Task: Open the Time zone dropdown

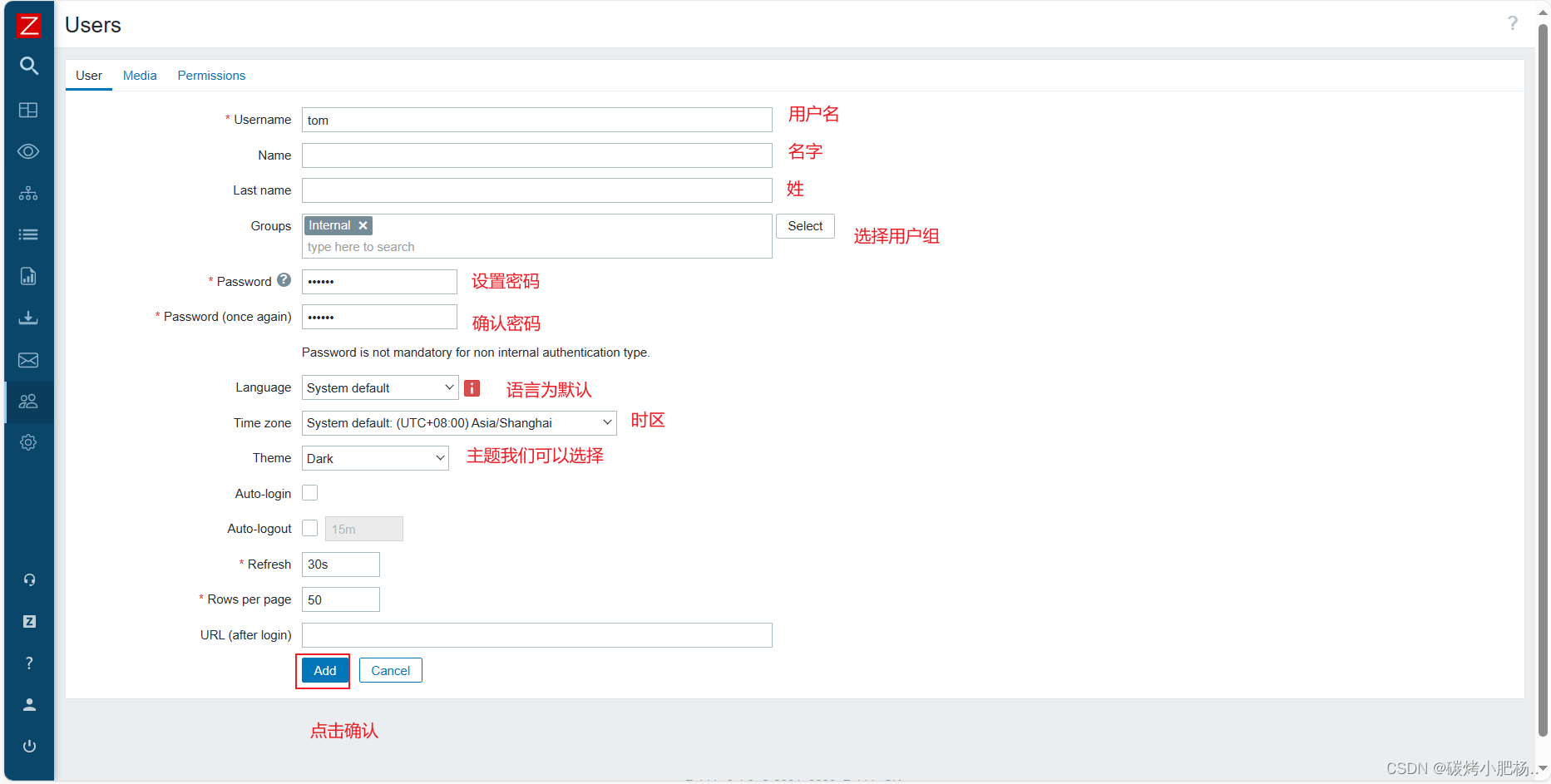Action: point(459,423)
